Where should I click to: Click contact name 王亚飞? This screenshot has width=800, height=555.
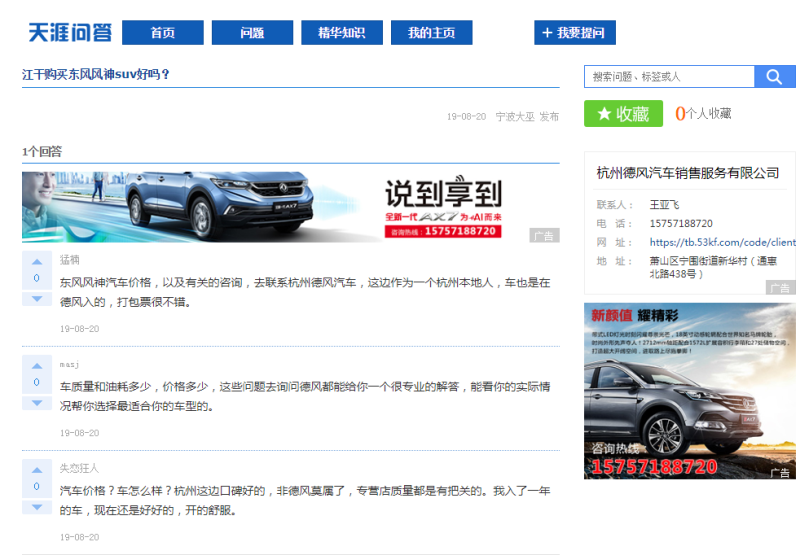point(664,205)
